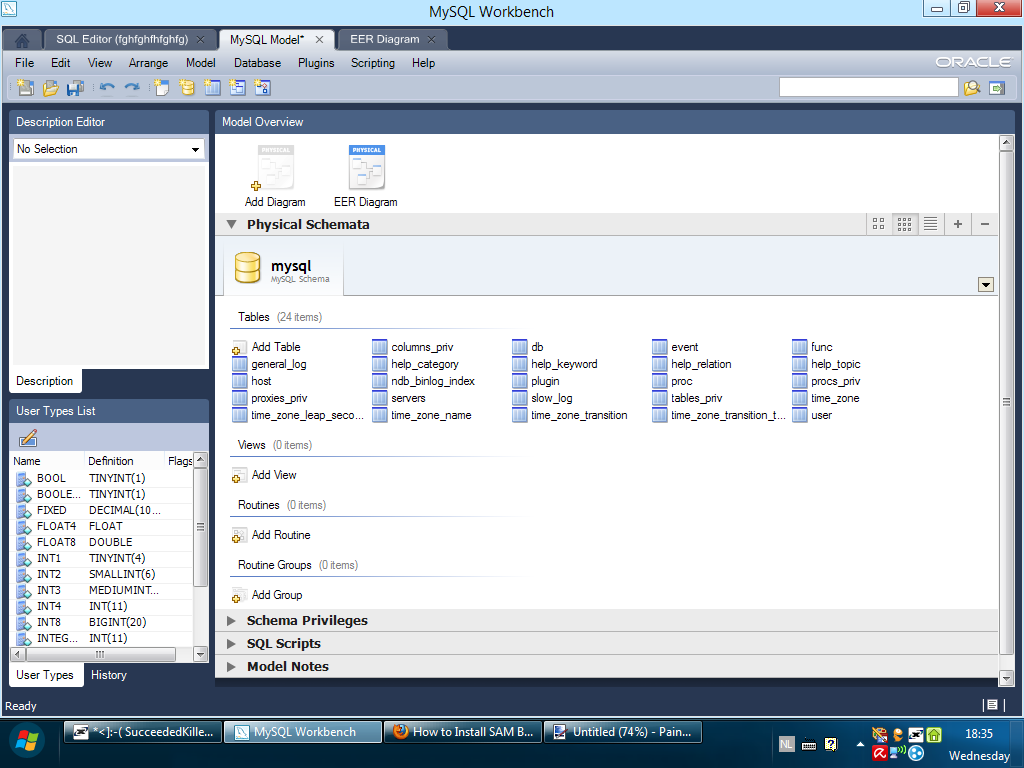Image resolution: width=1024 pixels, height=768 pixels.
Task: Click the Avira antivirus tray icon
Action: click(x=880, y=753)
